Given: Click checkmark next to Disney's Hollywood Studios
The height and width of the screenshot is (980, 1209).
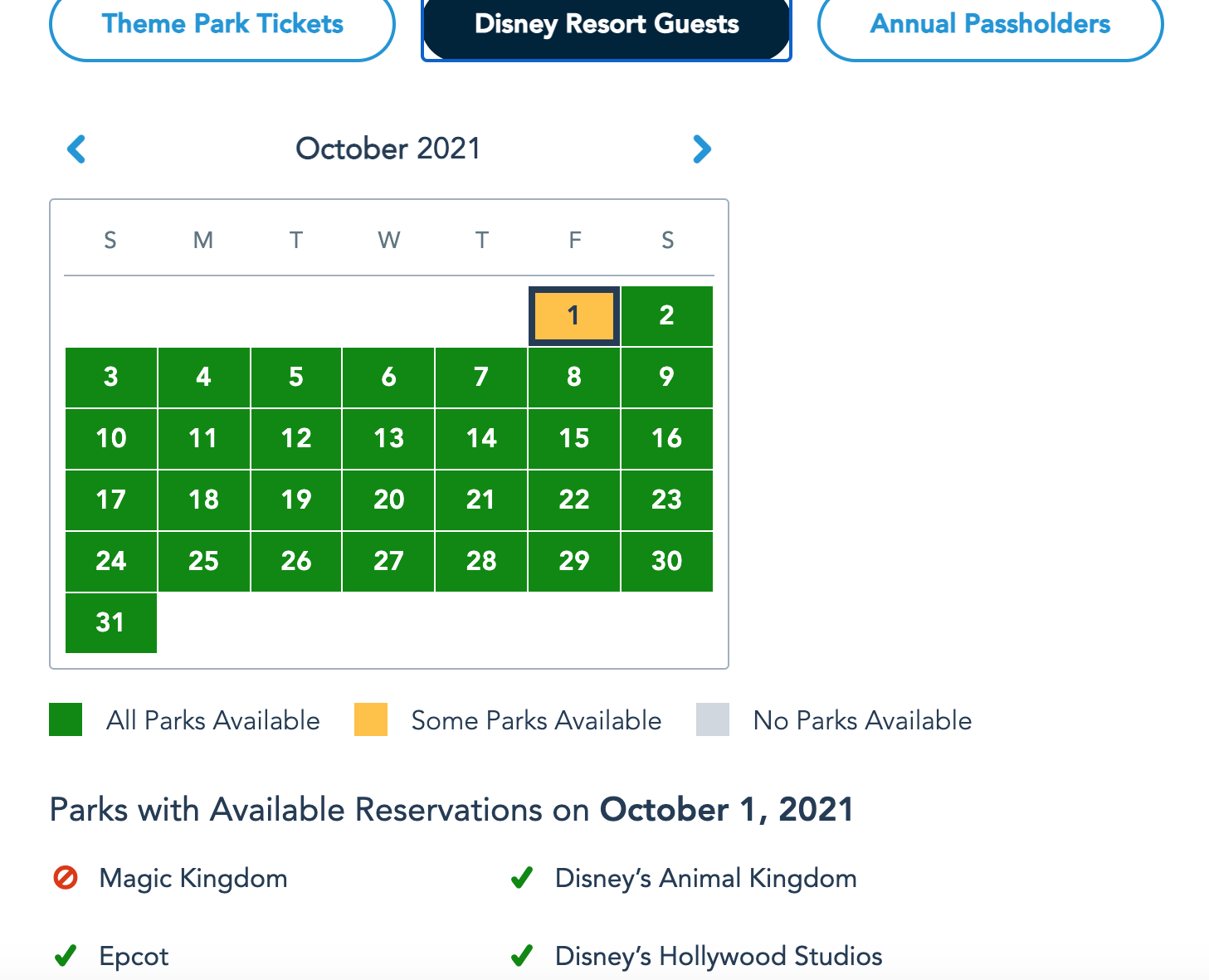Looking at the screenshot, I should [522, 956].
